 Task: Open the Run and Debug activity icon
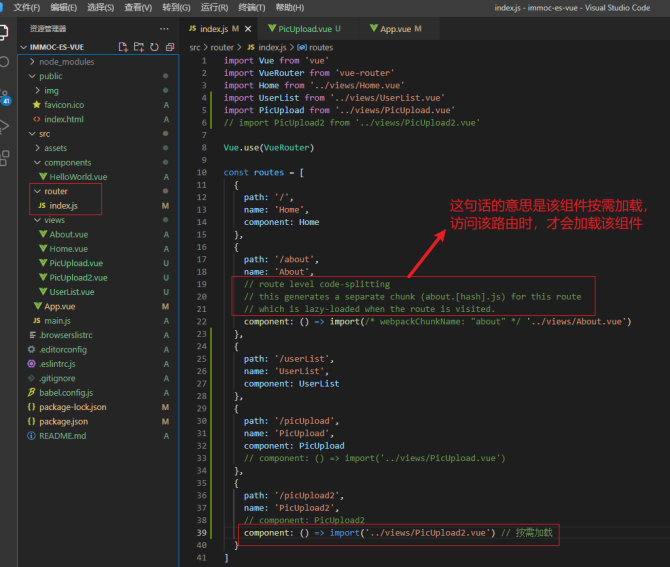[3, 126]
